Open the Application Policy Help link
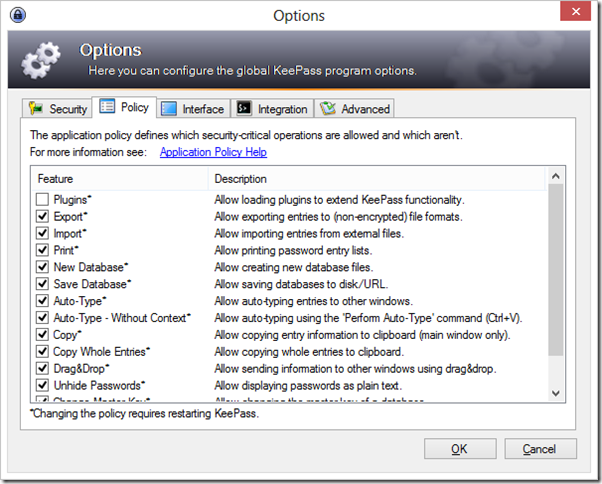This screenshot has width=602, height=484. tap(213, 152)
